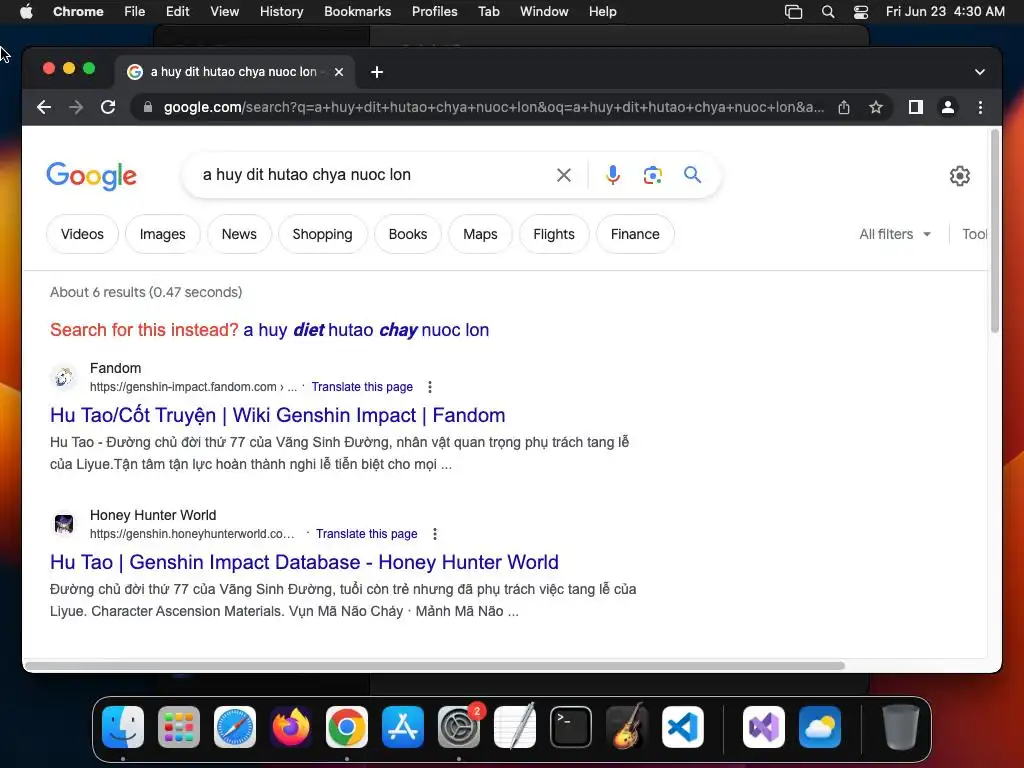Screen dimensions: 1024x768
Task: View site information lock icon
Action: (x=148, y=107)
